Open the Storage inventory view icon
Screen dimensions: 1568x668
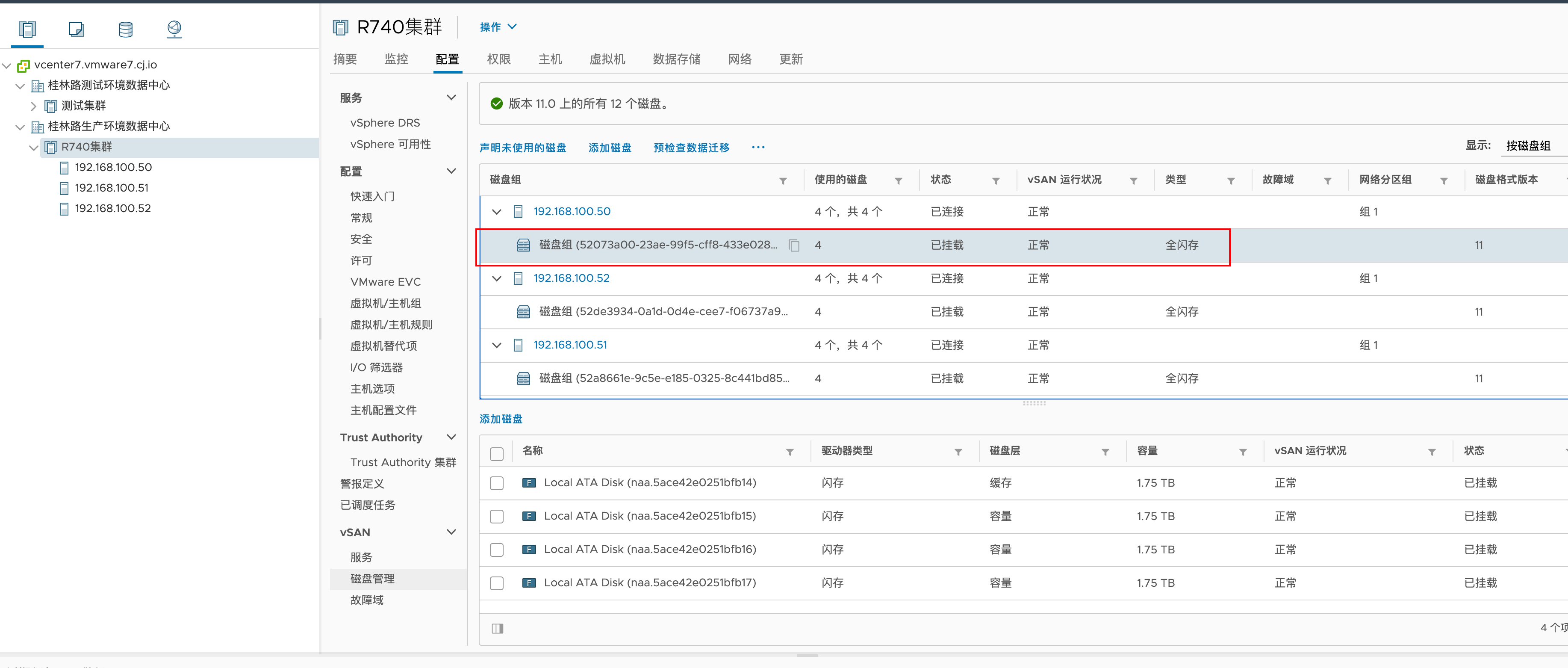pos(125,29)
